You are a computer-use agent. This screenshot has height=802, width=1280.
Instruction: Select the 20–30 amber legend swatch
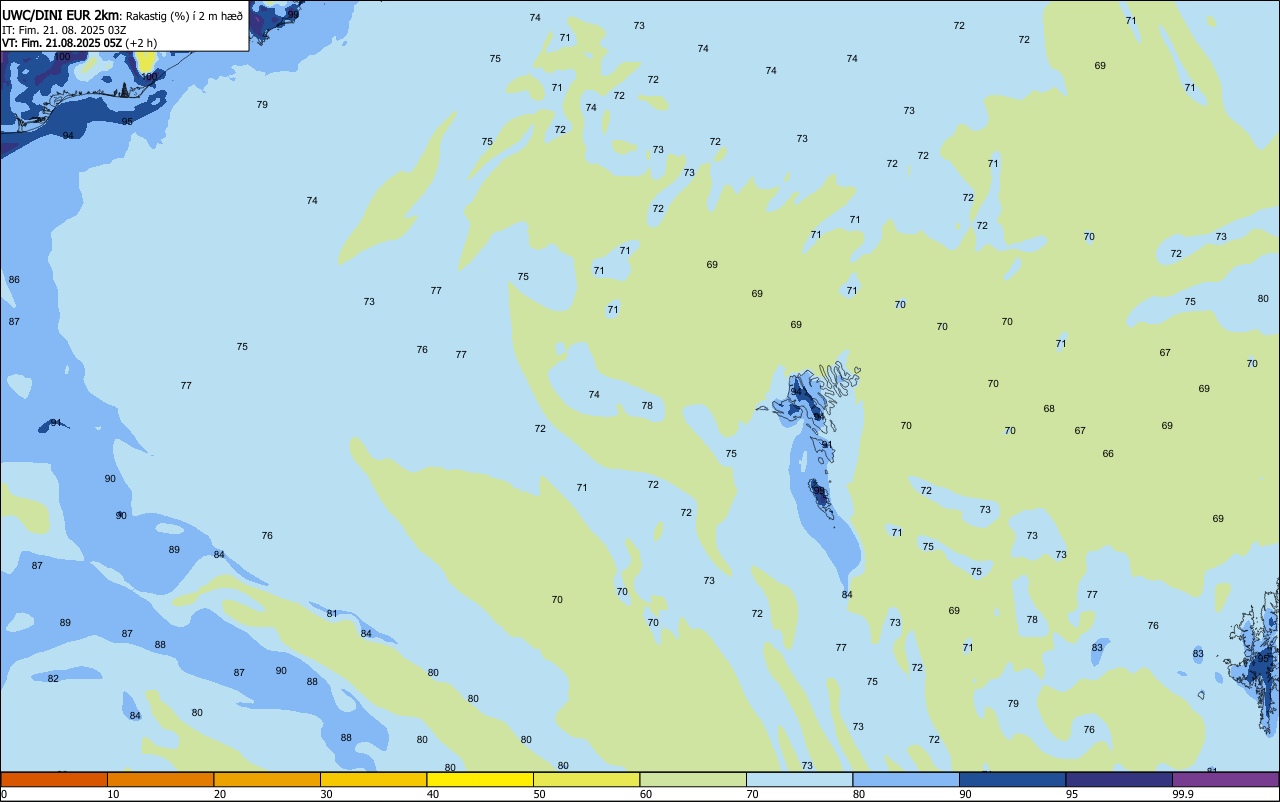point(267,779)
